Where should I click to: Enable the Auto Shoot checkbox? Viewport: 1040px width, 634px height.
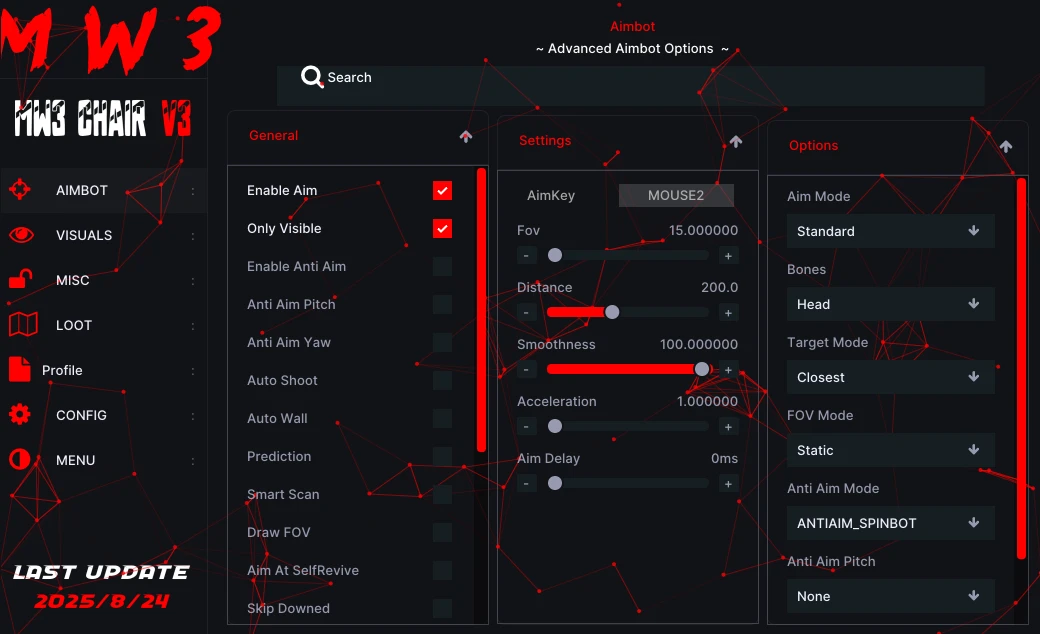click(x=442, y=381)
